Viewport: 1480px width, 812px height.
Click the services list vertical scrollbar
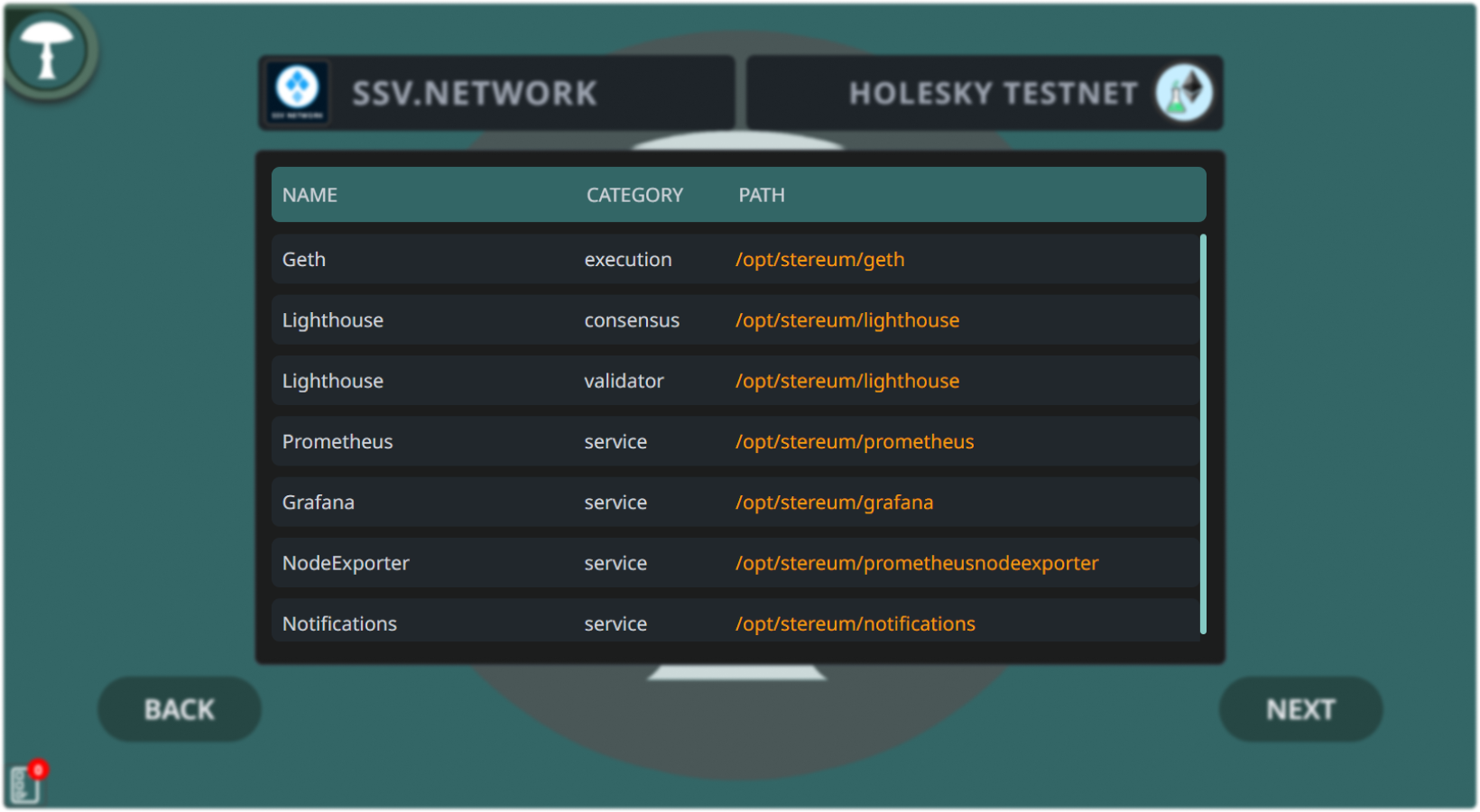pyautogui.click(x=1203, y=434)
